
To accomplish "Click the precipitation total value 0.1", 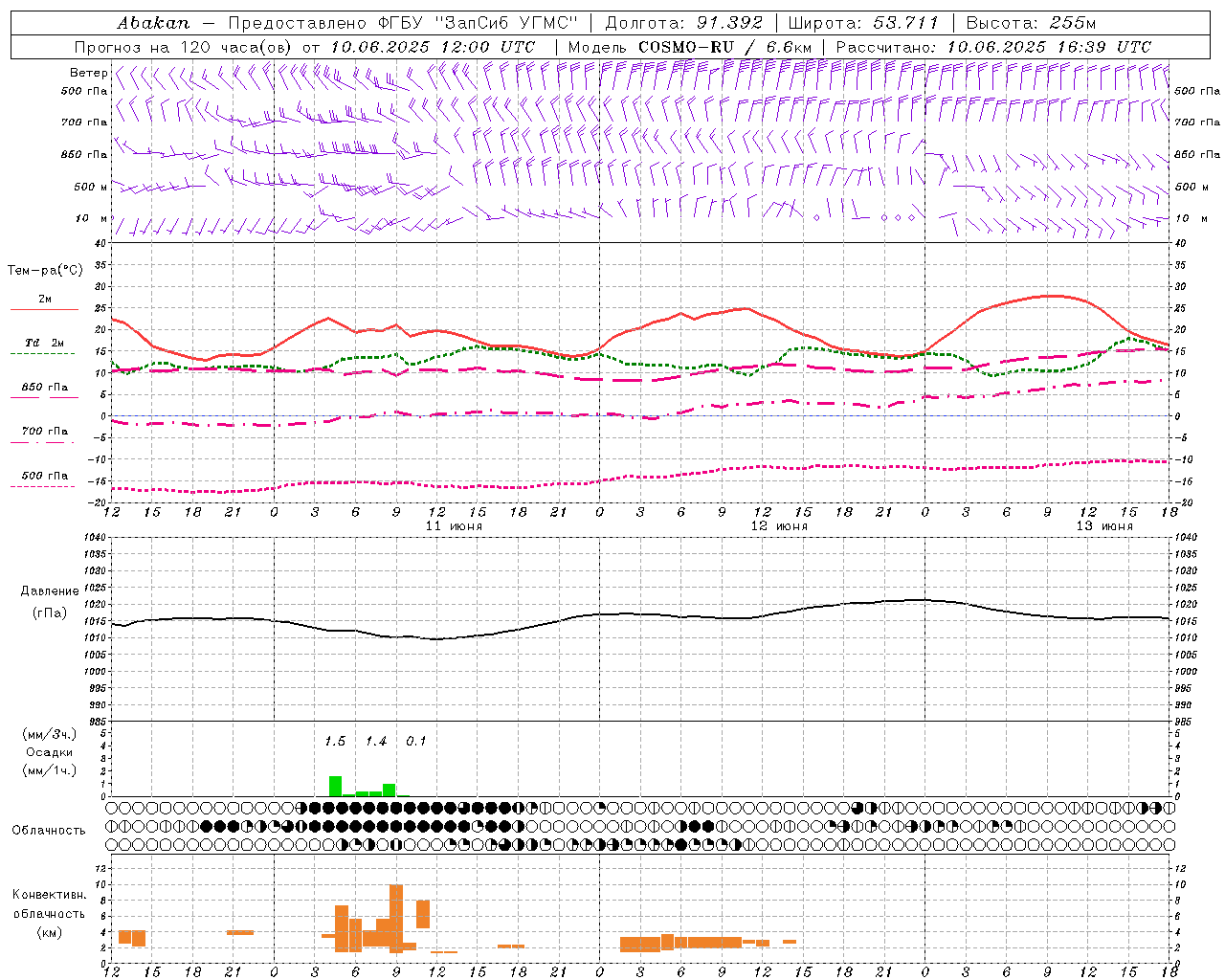I will pyautogui.click(x=416, y=742).
